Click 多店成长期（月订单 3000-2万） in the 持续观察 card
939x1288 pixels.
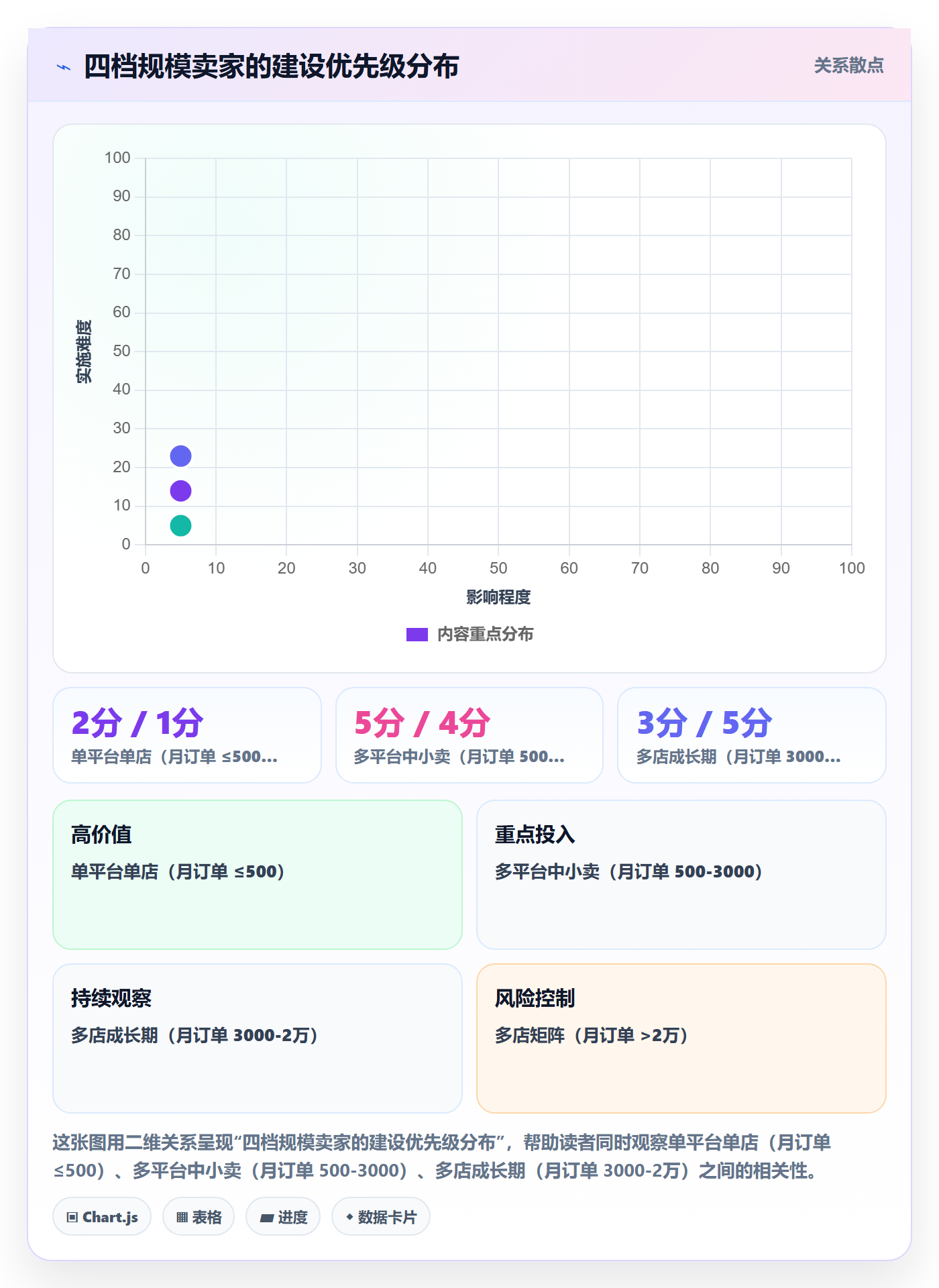pyautogui.click(x=195, y=1035)
